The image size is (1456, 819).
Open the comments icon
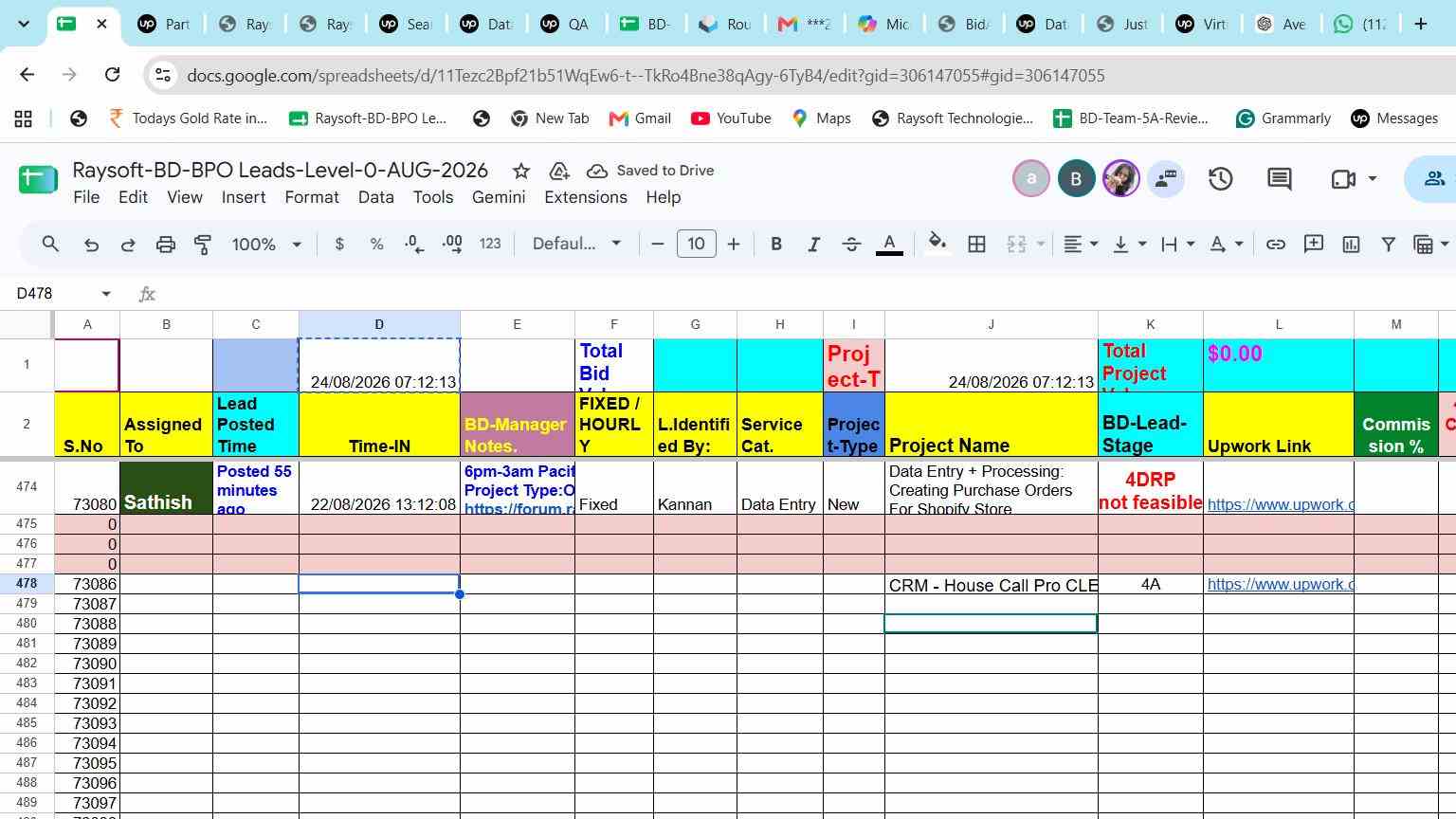click(1280, 178)
